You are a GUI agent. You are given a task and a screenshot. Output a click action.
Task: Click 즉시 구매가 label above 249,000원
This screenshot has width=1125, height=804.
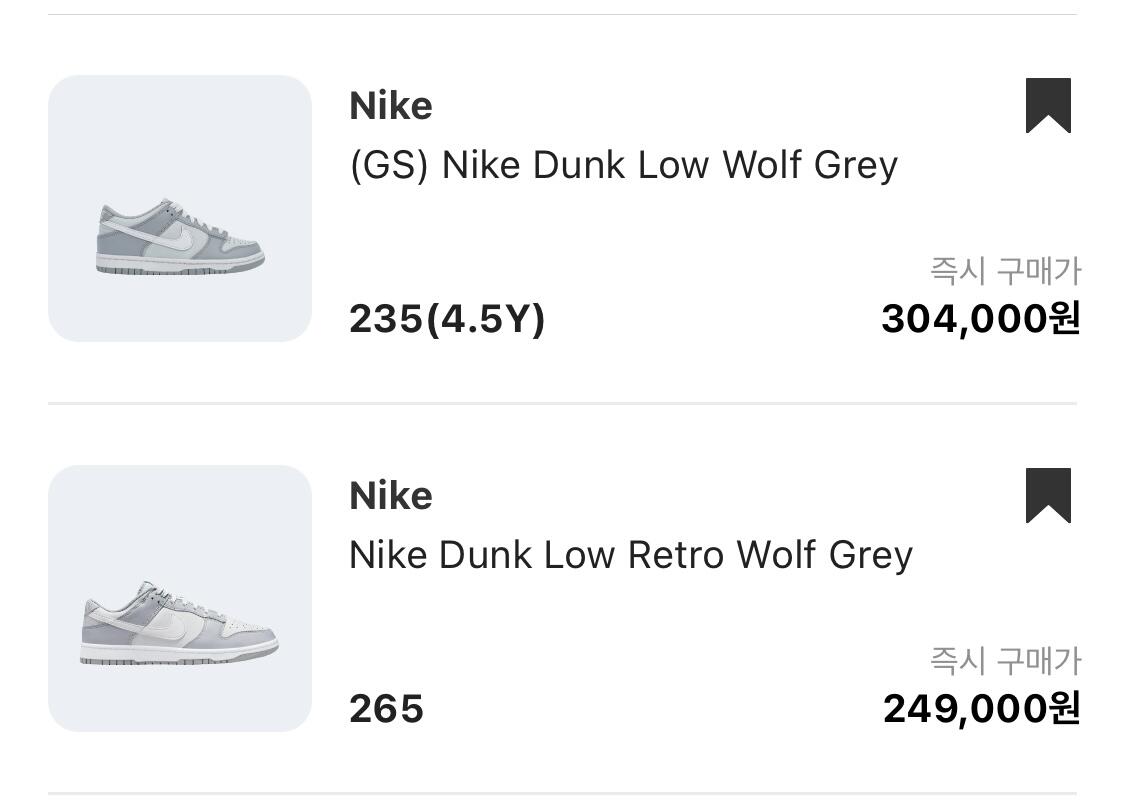pos(1005,661)
